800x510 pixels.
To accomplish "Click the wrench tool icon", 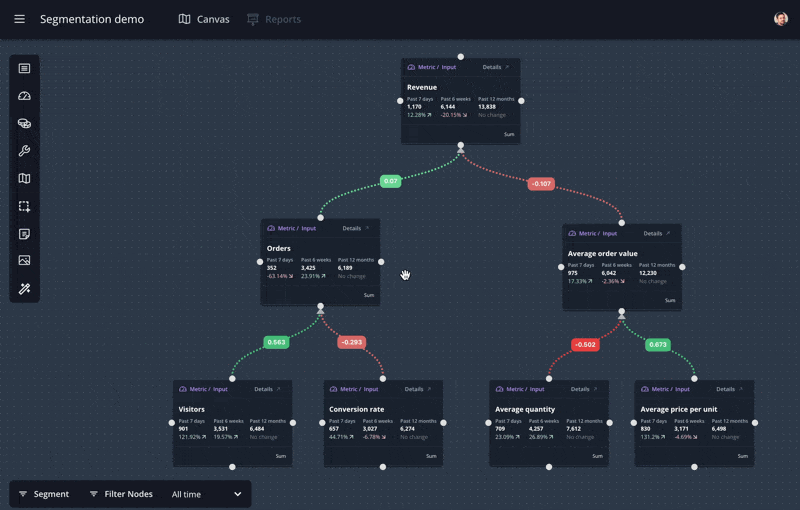I will 24,151.
